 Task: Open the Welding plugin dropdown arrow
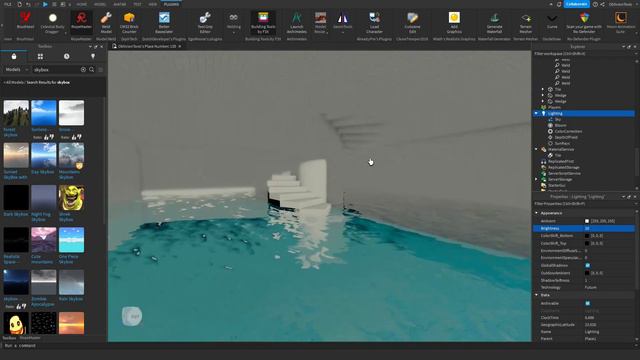coord(233,32)
